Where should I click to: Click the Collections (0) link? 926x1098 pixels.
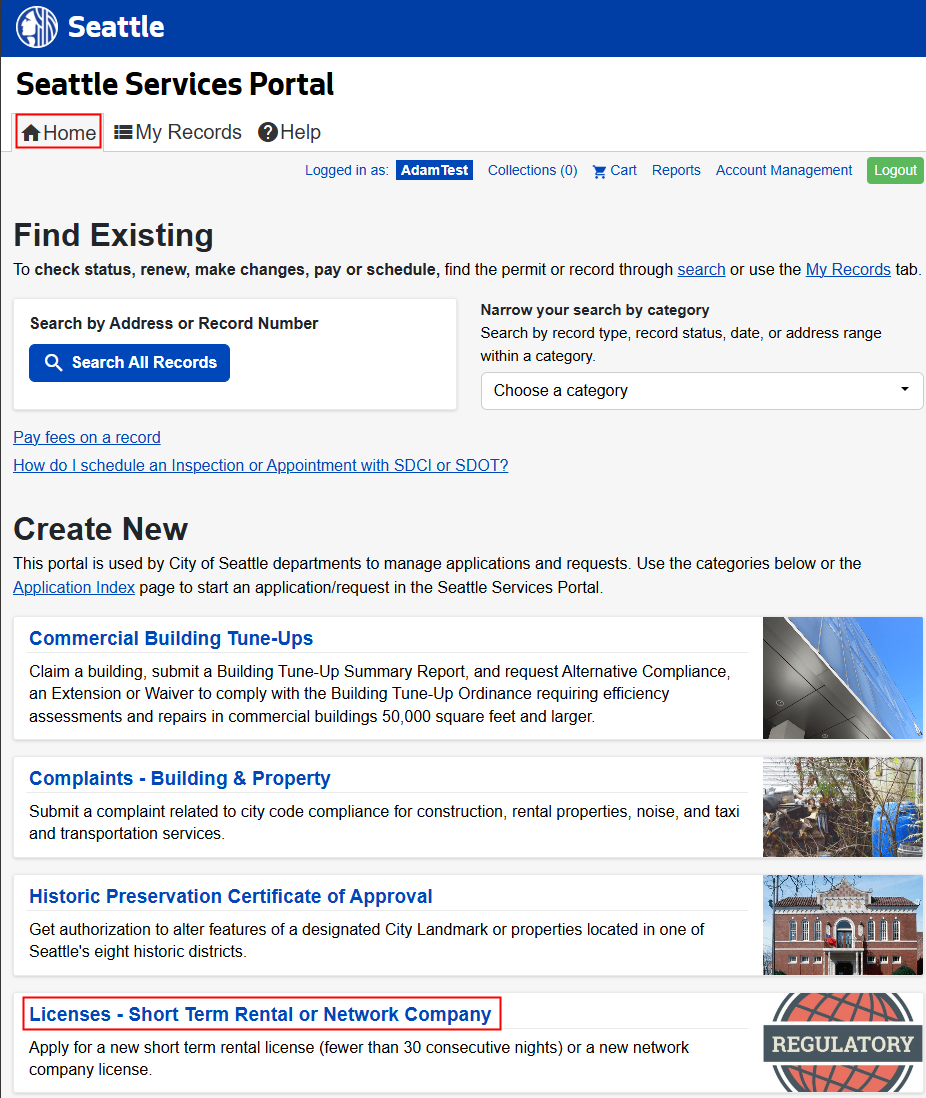(x=532, y=170)
